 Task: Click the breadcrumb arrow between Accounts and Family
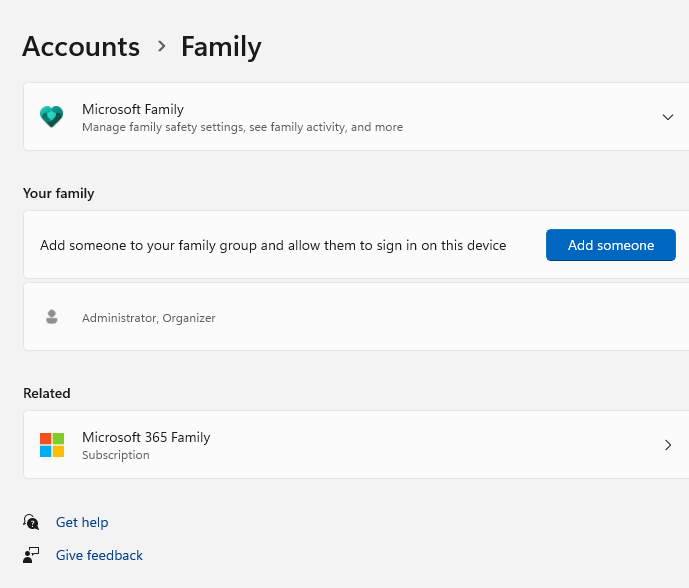[x=161, y=47]
